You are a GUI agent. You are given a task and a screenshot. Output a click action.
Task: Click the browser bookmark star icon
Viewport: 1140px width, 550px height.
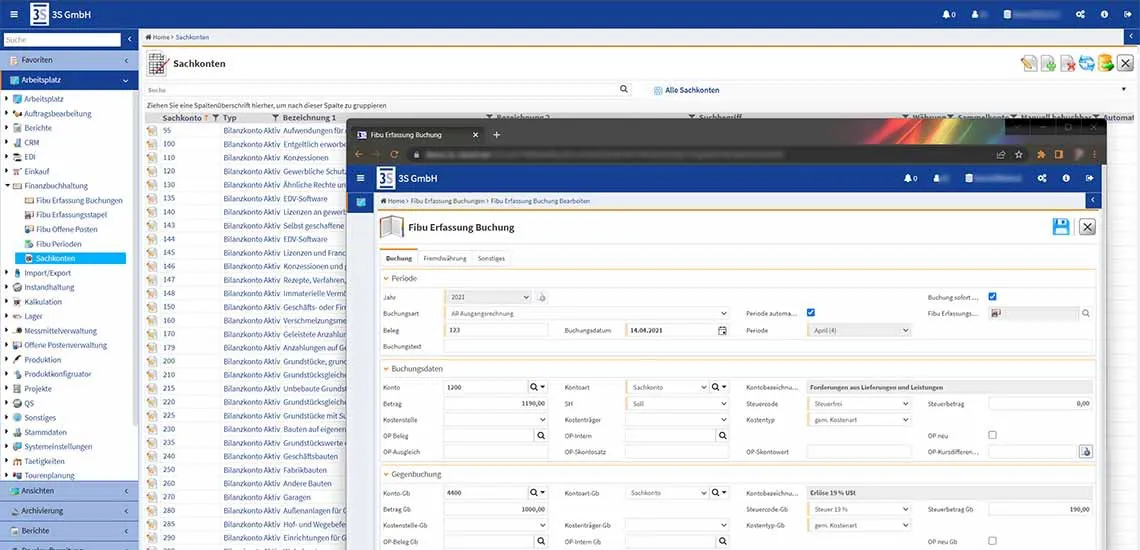coord(1018,154)
